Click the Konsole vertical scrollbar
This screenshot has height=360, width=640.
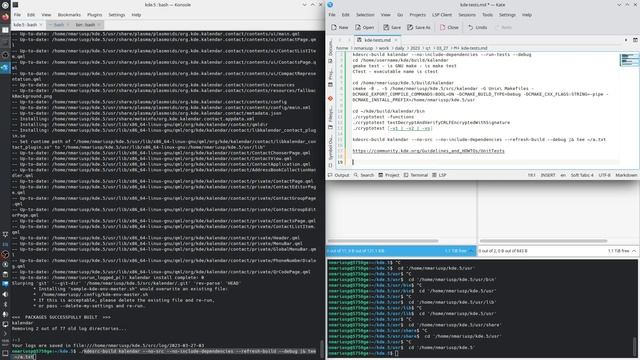(322, 349)
